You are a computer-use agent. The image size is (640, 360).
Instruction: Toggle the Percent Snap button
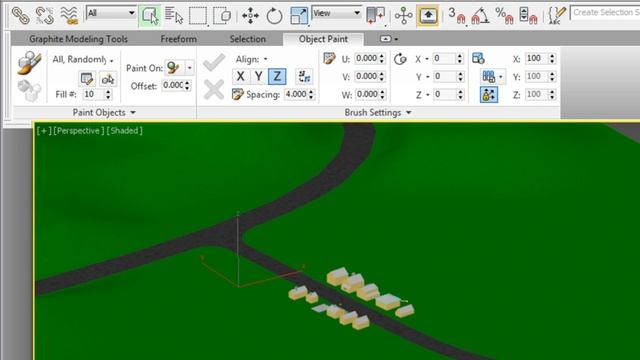504,16
